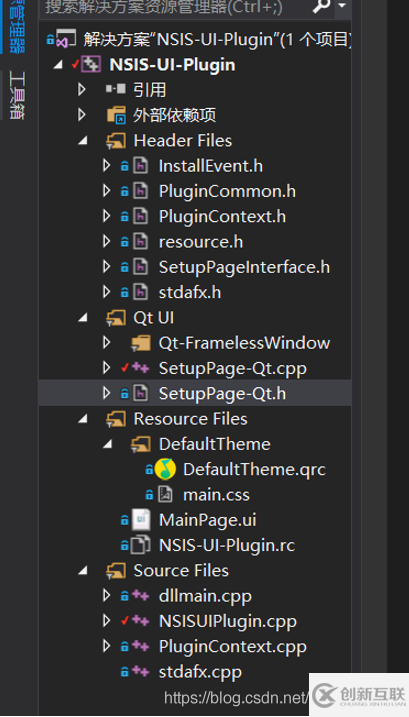Select DefaultTheme.qrc file
Screen dimensions: 409x717
(x=254, y=470)
